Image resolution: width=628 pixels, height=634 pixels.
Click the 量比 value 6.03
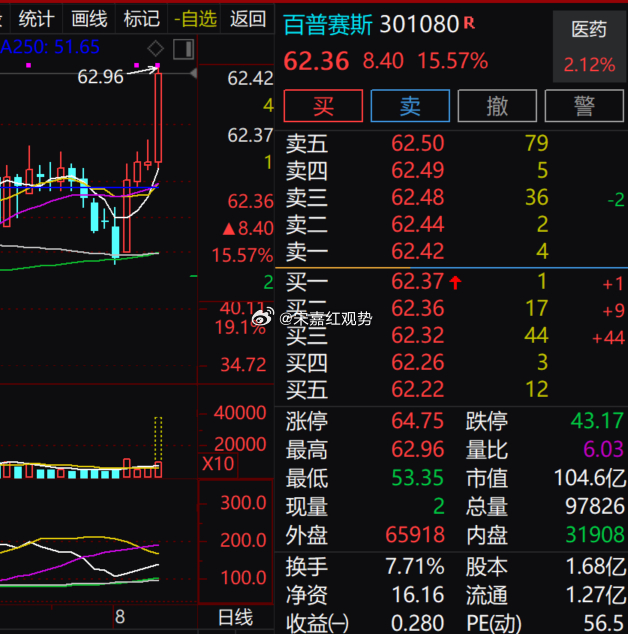(603, 450)
